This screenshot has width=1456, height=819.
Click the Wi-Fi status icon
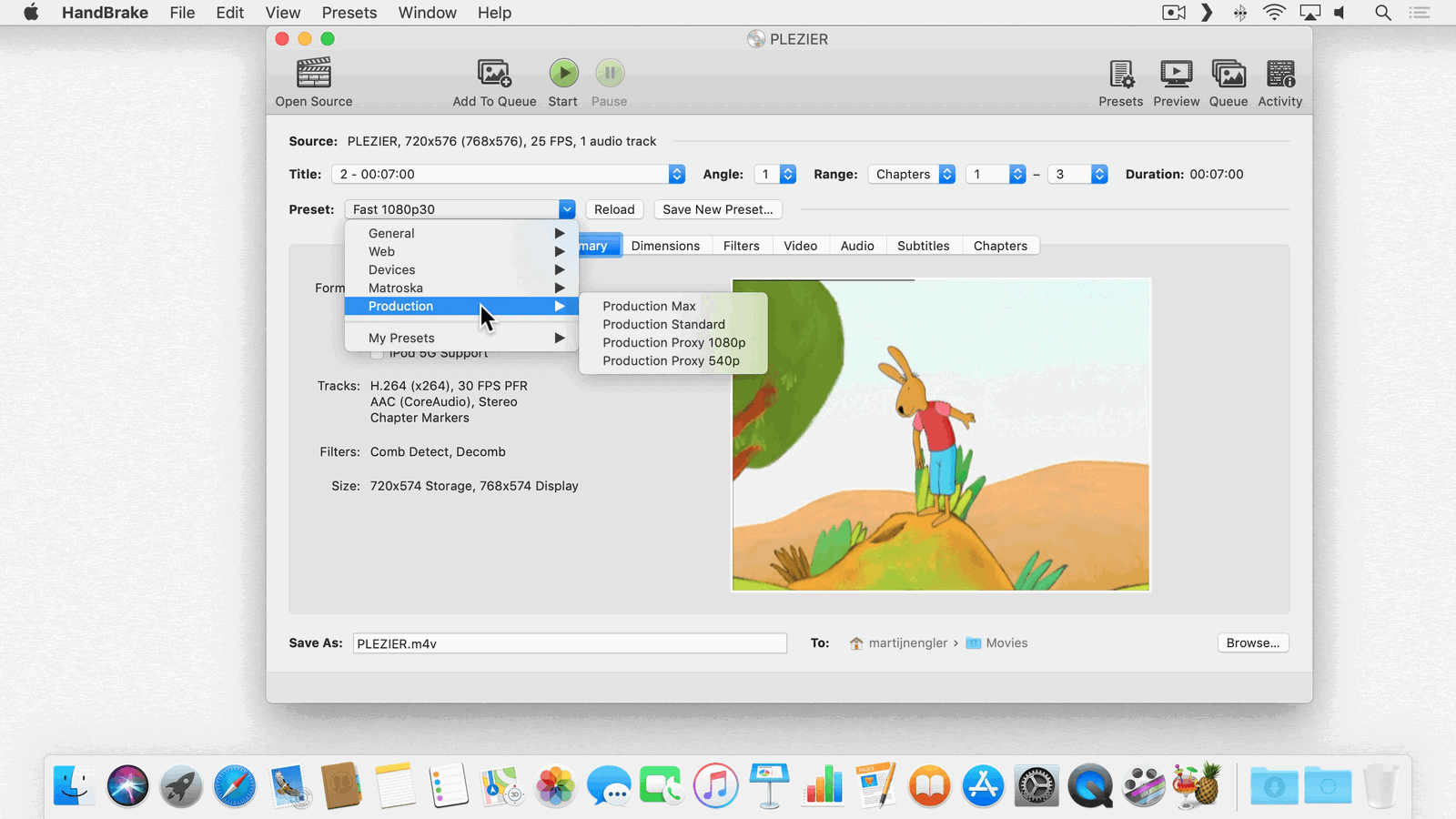tap(1274, 13)
